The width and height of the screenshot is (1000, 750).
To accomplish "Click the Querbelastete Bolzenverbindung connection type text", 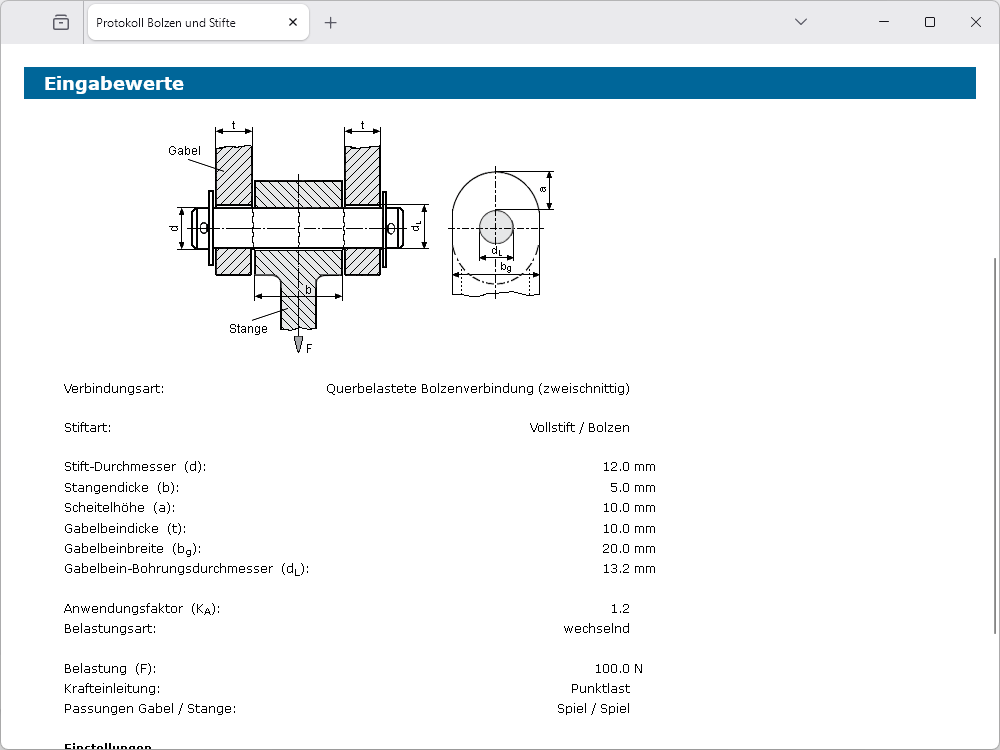I will point(477,388).
